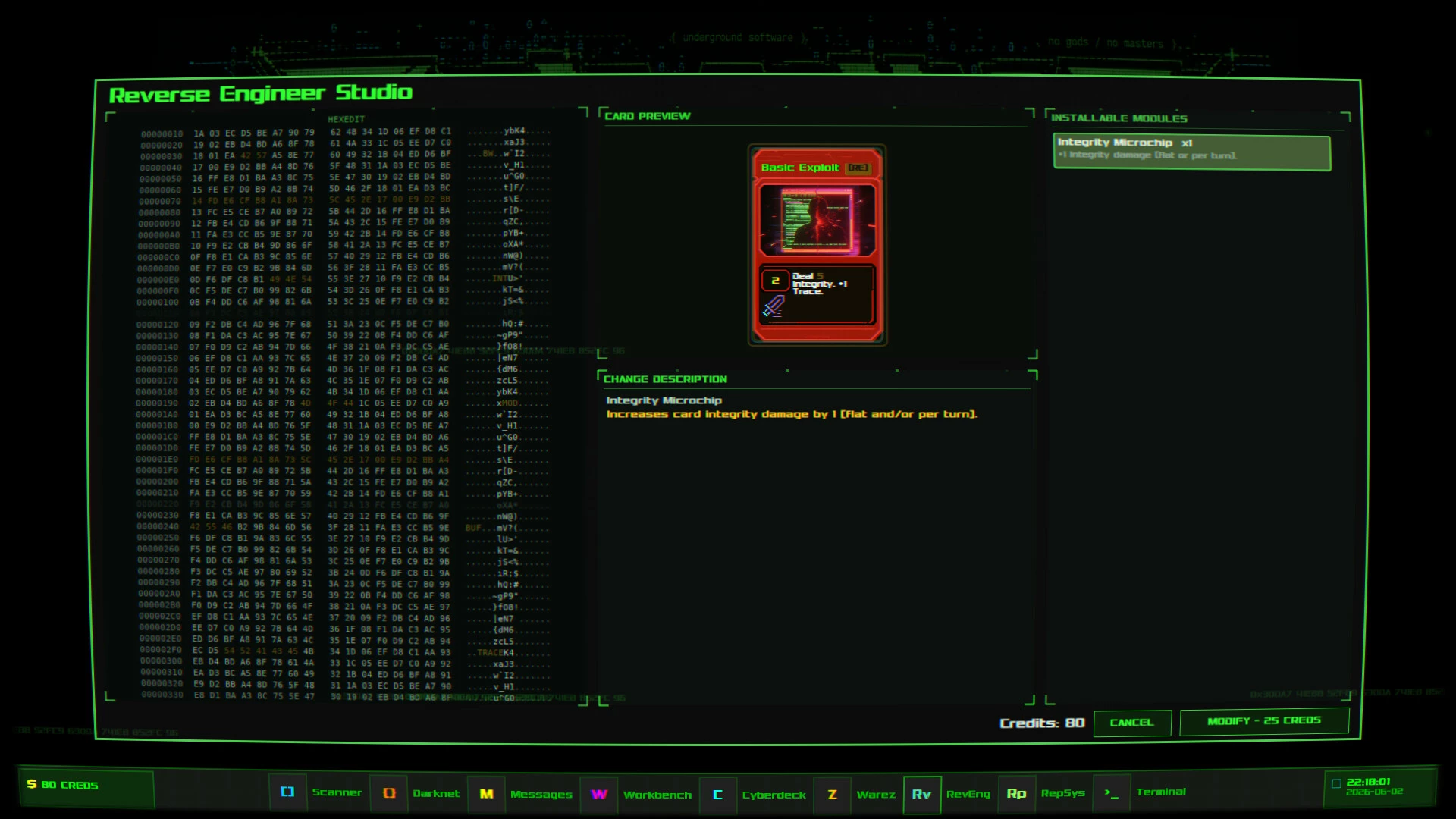
Task: Click the Card Preview panel header
Action: 647,116
